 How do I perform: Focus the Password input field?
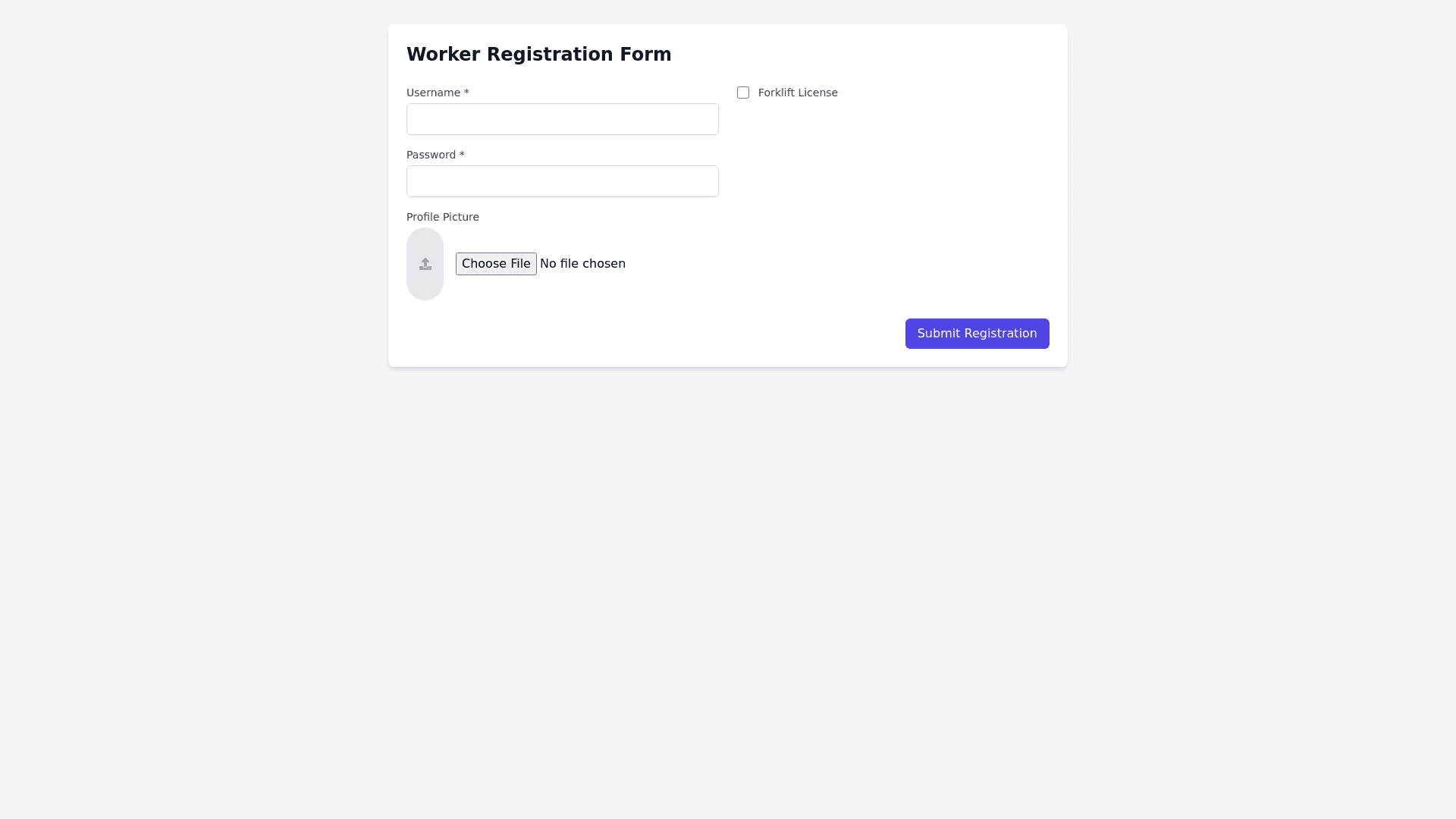pyautogui.click(x=562, y=181)
